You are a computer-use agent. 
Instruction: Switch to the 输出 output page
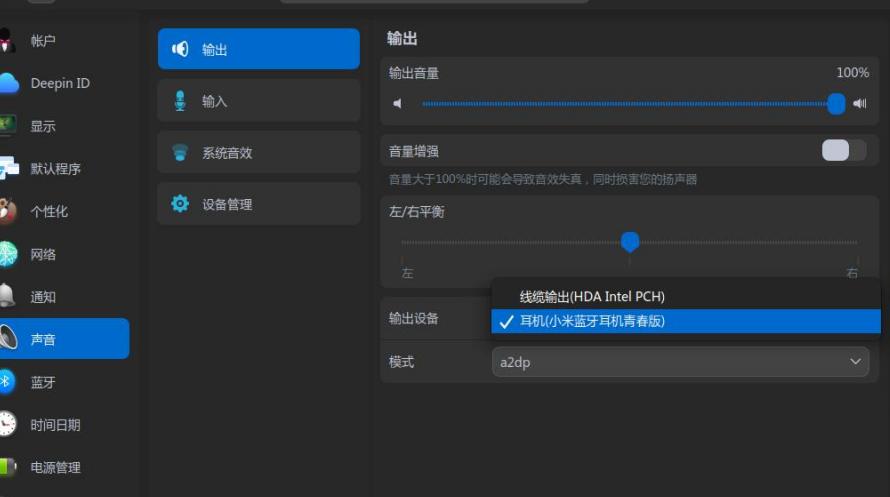pyautogui.click(x=259, y=49)
